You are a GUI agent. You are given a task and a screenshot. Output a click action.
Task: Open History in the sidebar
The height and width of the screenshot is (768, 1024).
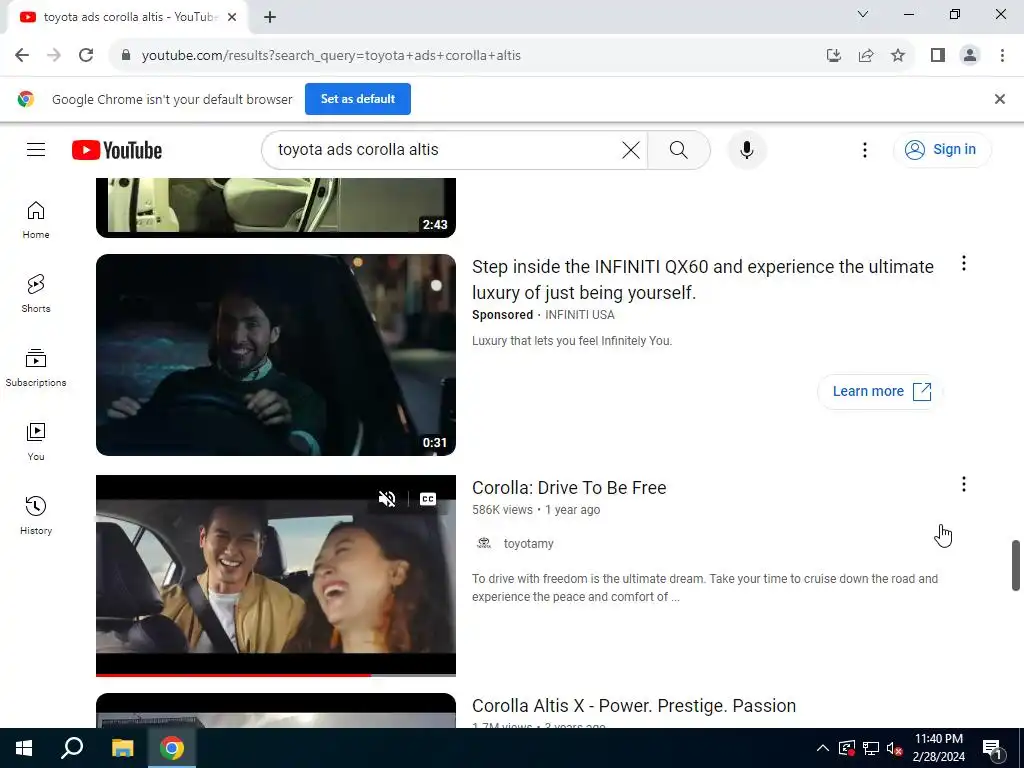[x=36, y=516]
